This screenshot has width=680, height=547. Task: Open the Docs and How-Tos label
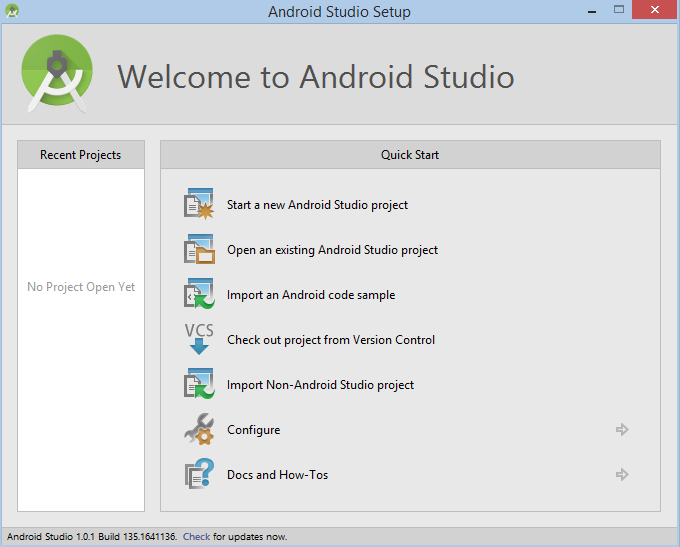(278, 475)
